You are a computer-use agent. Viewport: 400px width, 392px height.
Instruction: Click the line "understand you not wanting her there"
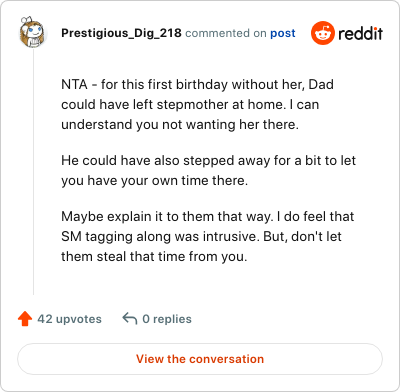[x=180, y=125]
